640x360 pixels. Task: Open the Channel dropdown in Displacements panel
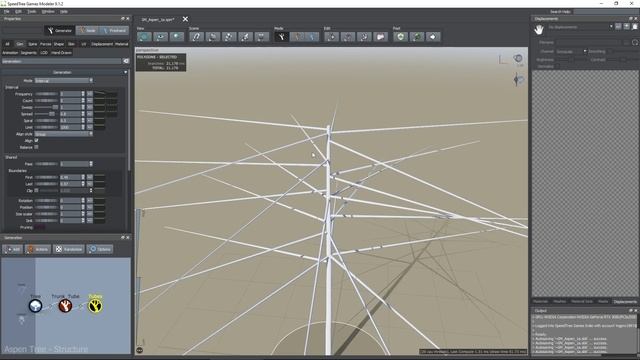(571, 51)
